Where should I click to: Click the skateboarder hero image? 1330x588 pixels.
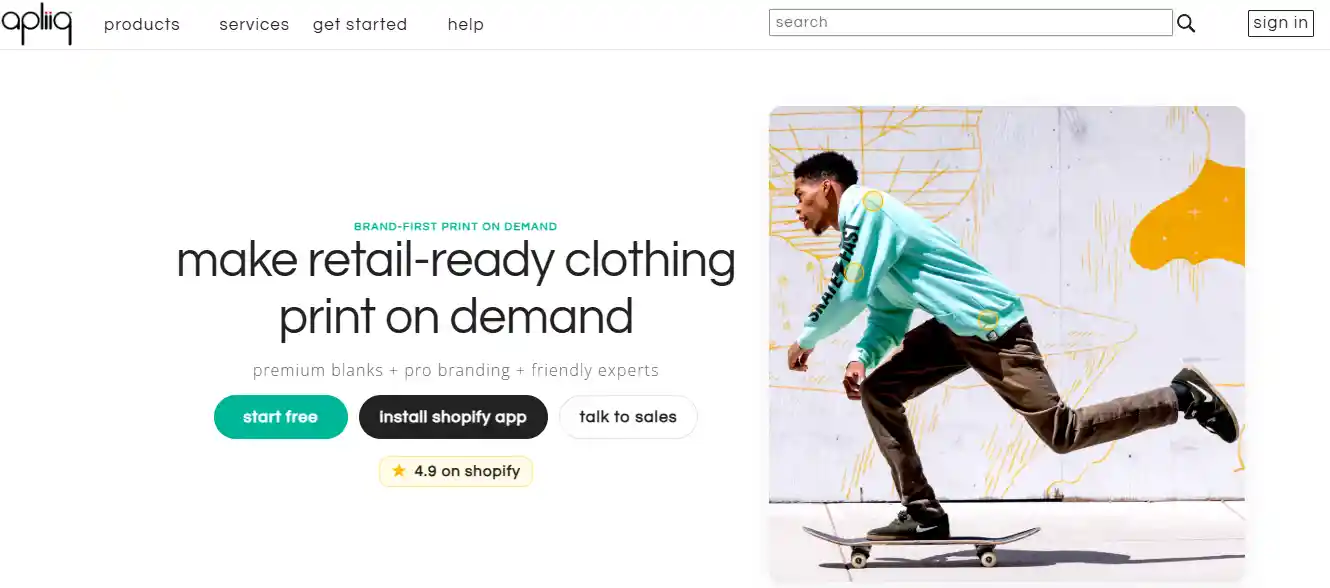click(x=1007, y=340)
